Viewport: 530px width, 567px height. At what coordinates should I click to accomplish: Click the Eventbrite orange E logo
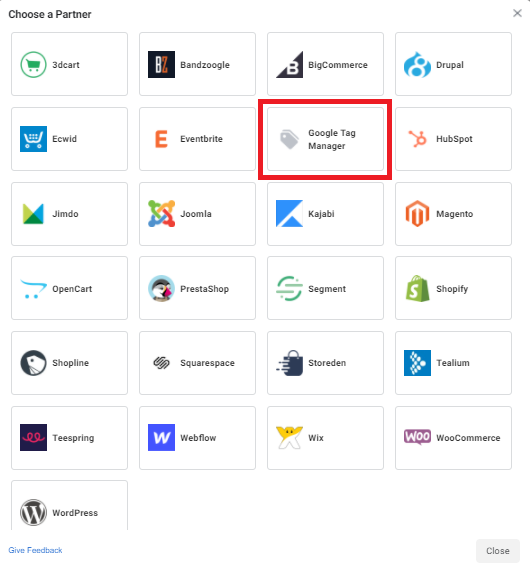tap(161, 139)
